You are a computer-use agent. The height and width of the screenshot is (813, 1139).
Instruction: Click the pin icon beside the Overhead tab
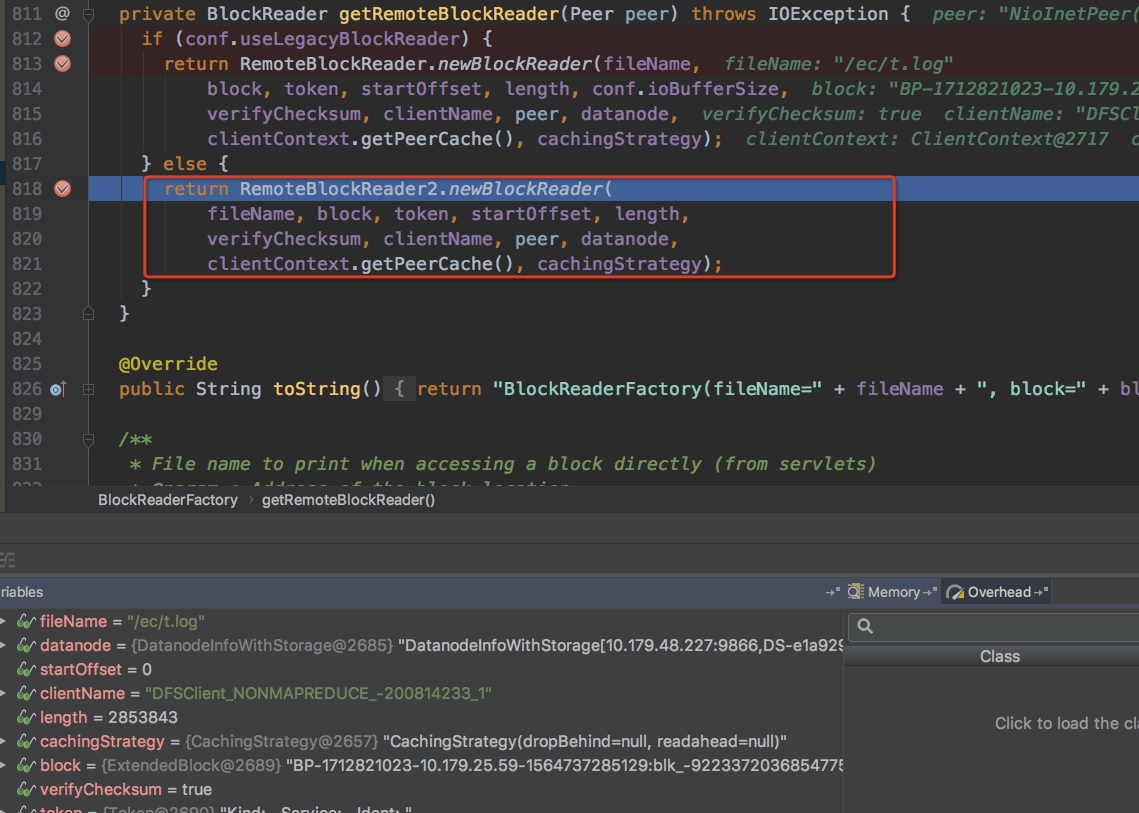(x=1041, y=592)
